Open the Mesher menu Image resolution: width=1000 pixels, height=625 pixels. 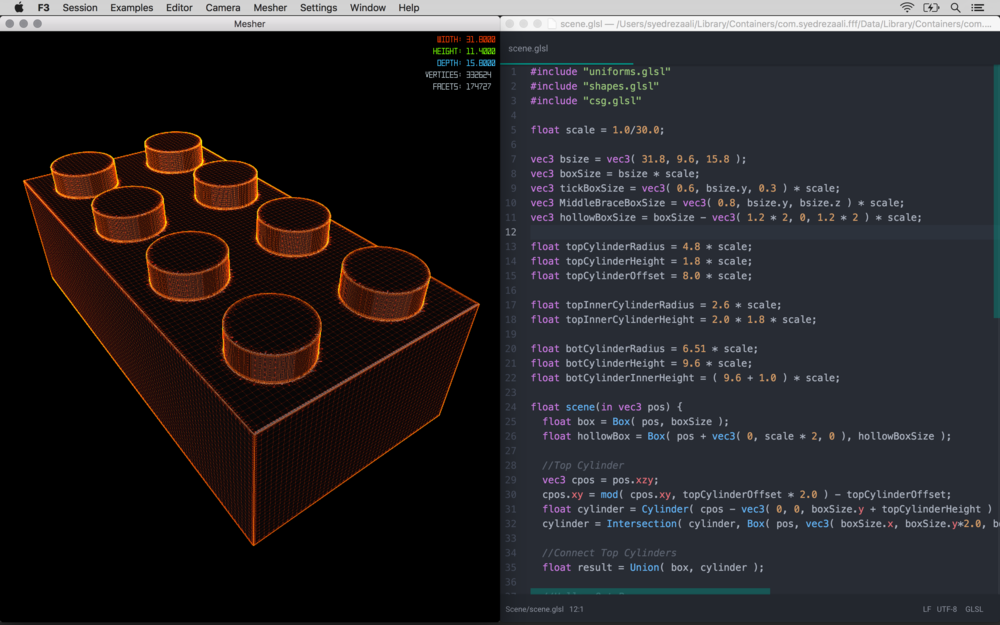pos(270,8)
